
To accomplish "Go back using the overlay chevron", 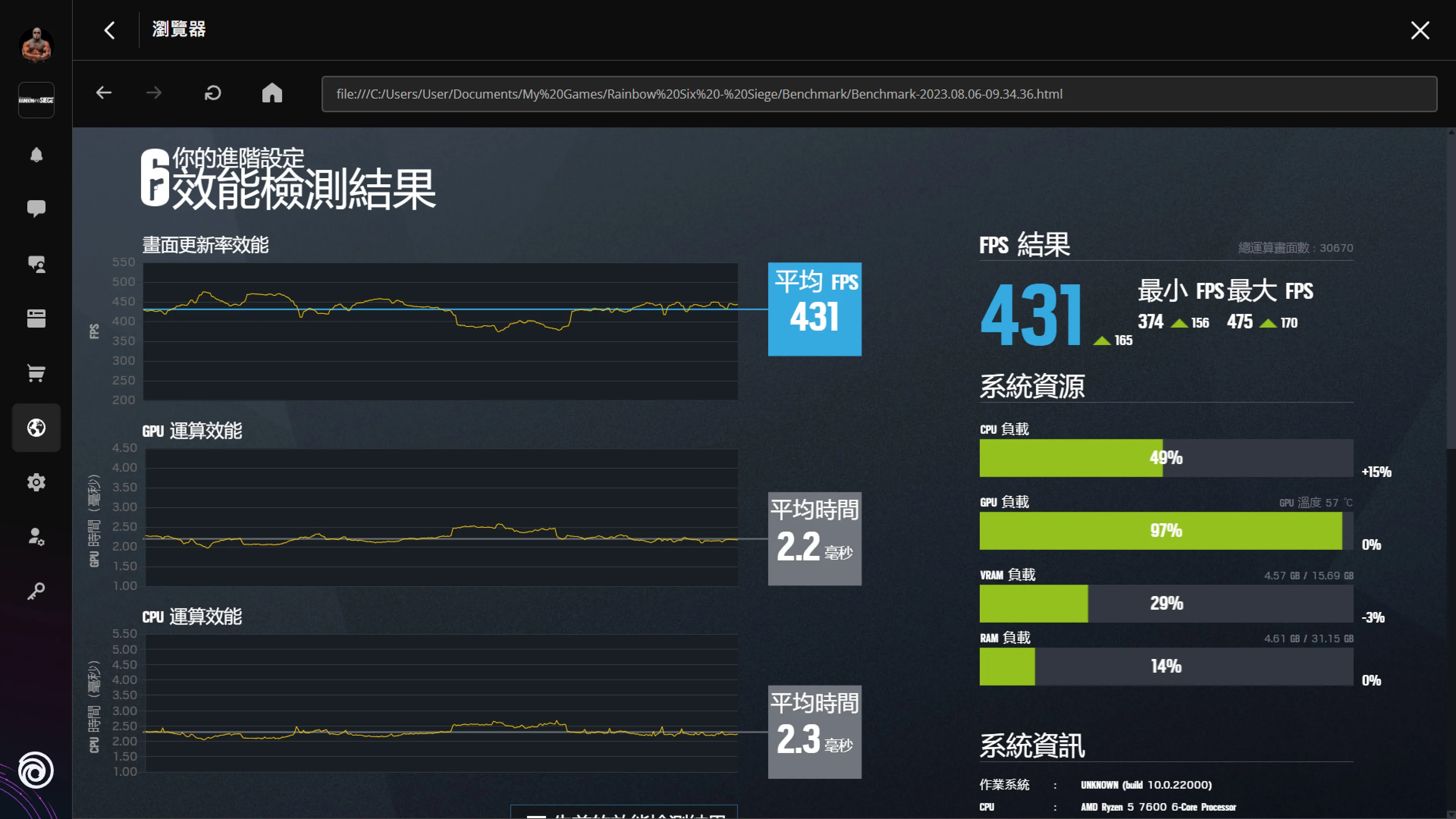I will [110, 30].
